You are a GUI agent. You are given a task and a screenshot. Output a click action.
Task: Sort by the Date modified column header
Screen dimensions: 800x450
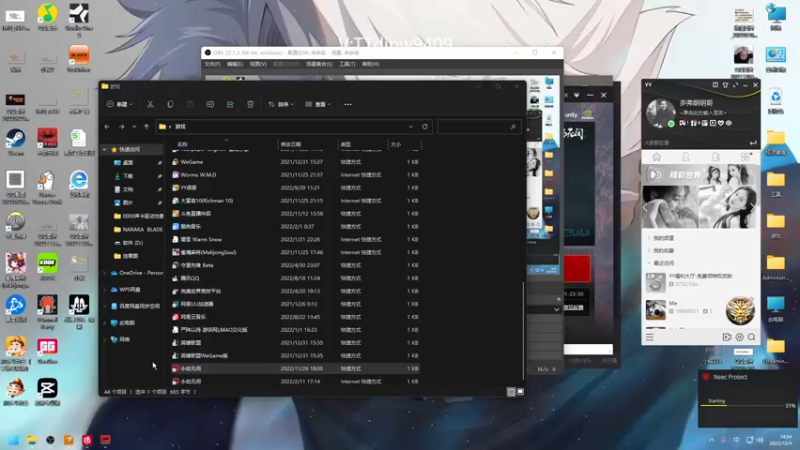[308, 144]
